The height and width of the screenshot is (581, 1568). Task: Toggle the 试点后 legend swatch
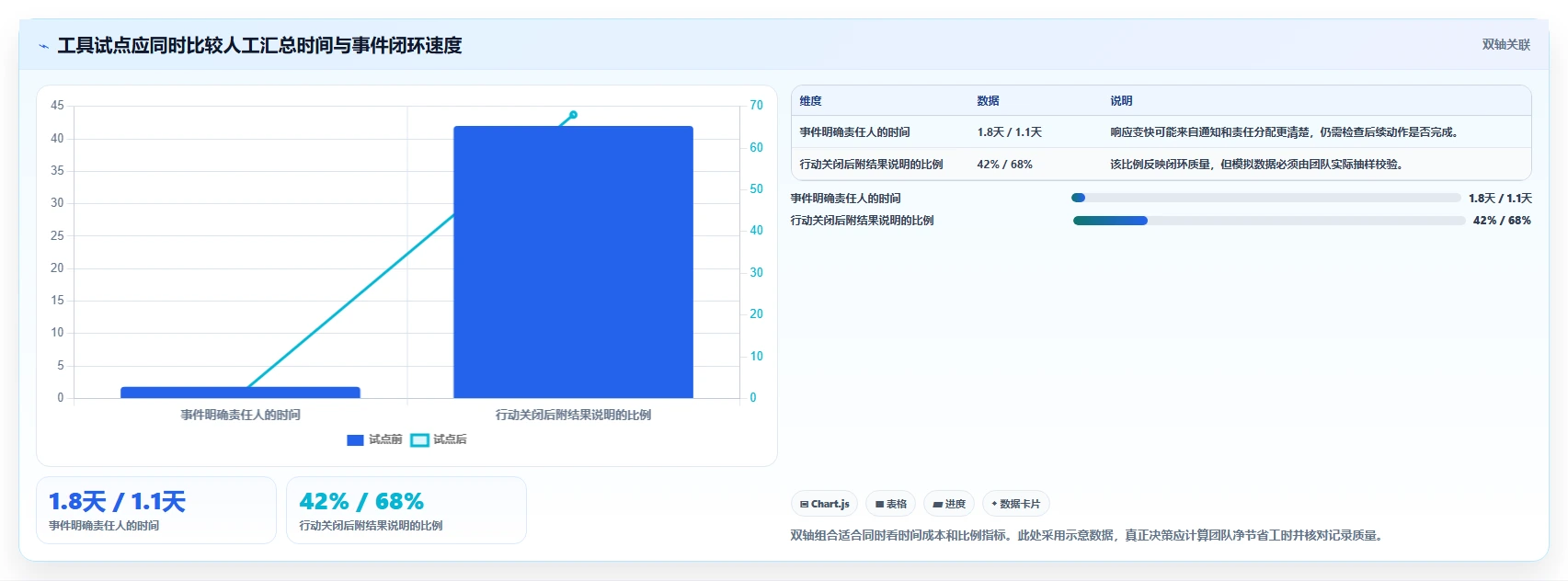[419, 440]
